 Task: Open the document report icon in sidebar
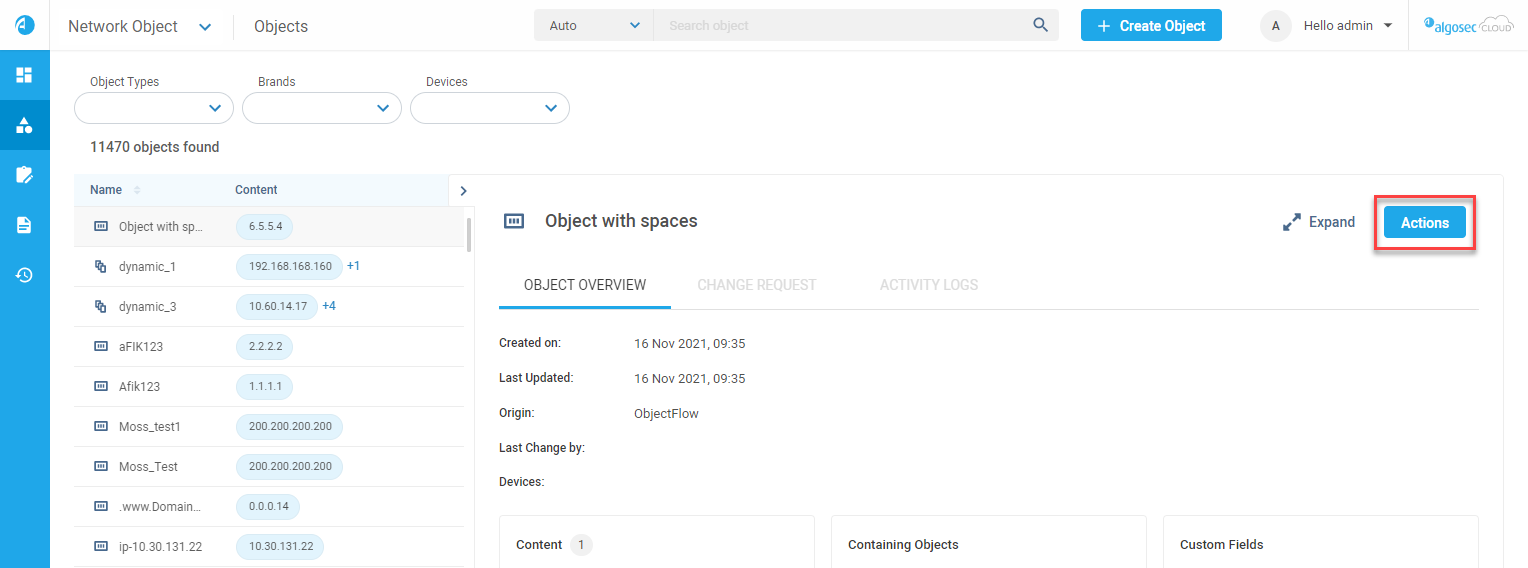(x=25, y=225)
